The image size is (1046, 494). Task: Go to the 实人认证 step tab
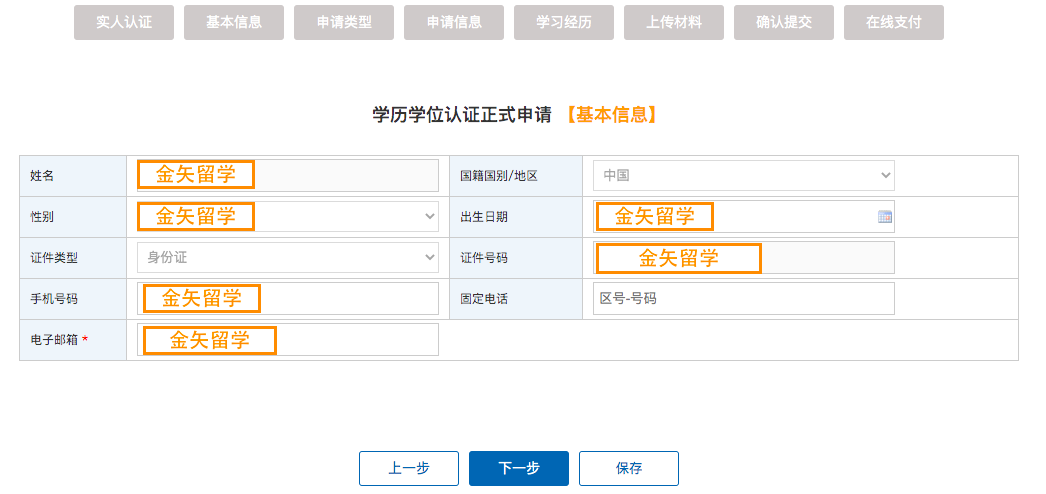coord(124,22)
